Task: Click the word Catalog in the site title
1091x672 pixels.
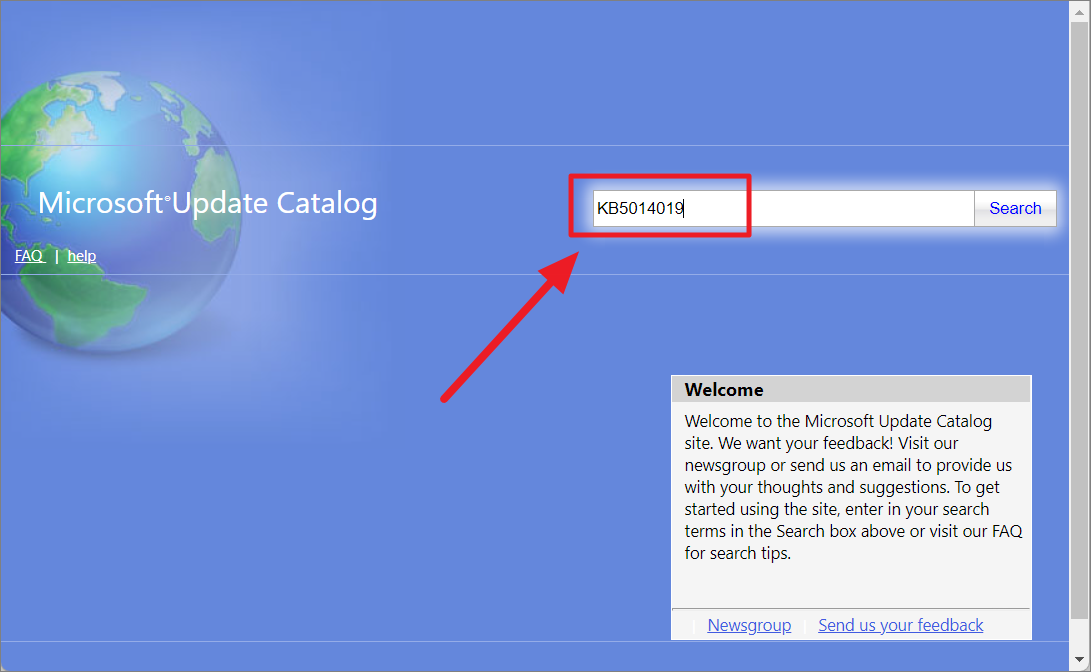Action: pyautogui.click(x=327, y=203)
